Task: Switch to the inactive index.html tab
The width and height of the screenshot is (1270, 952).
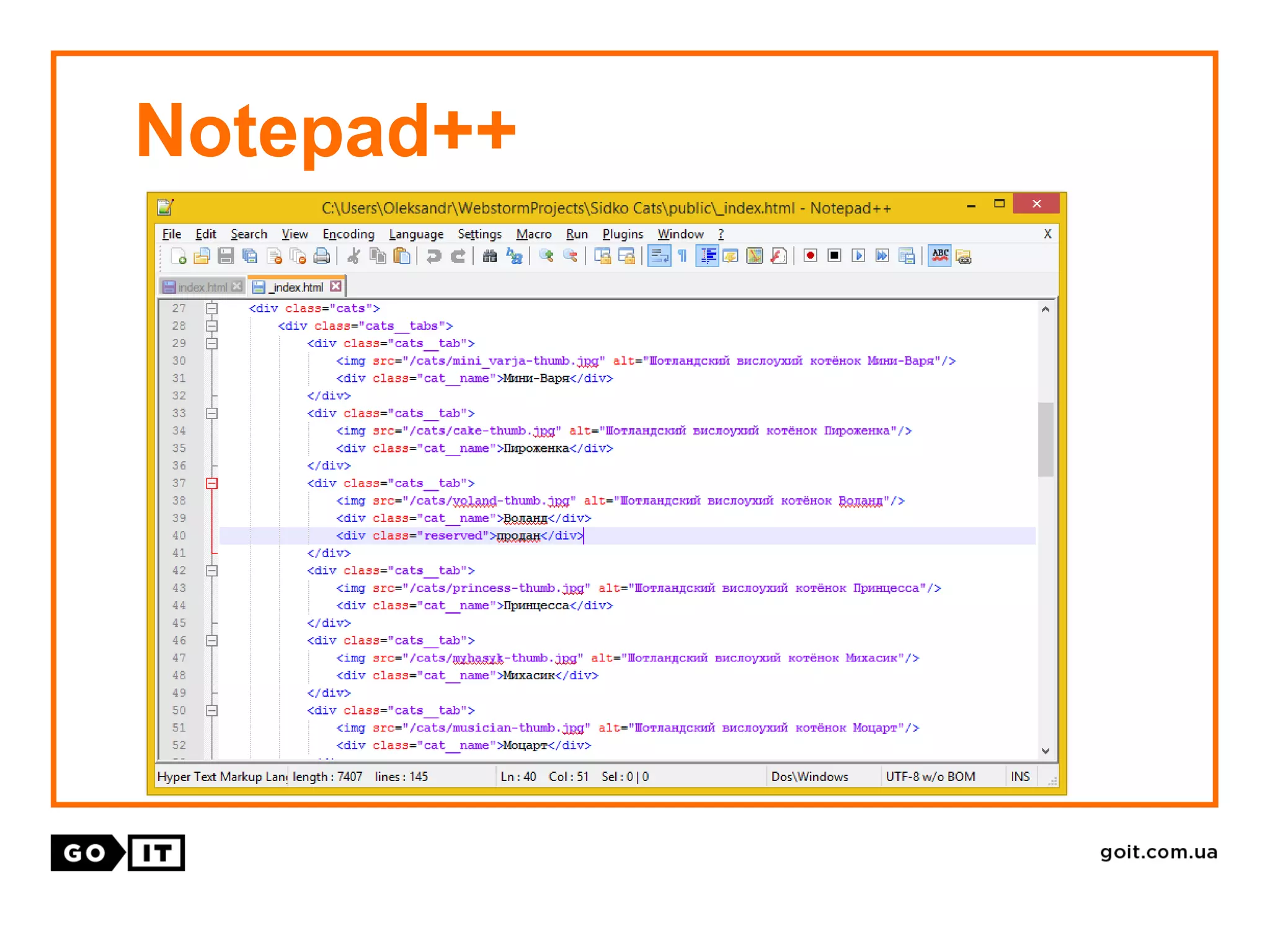Action: (202, 287)
